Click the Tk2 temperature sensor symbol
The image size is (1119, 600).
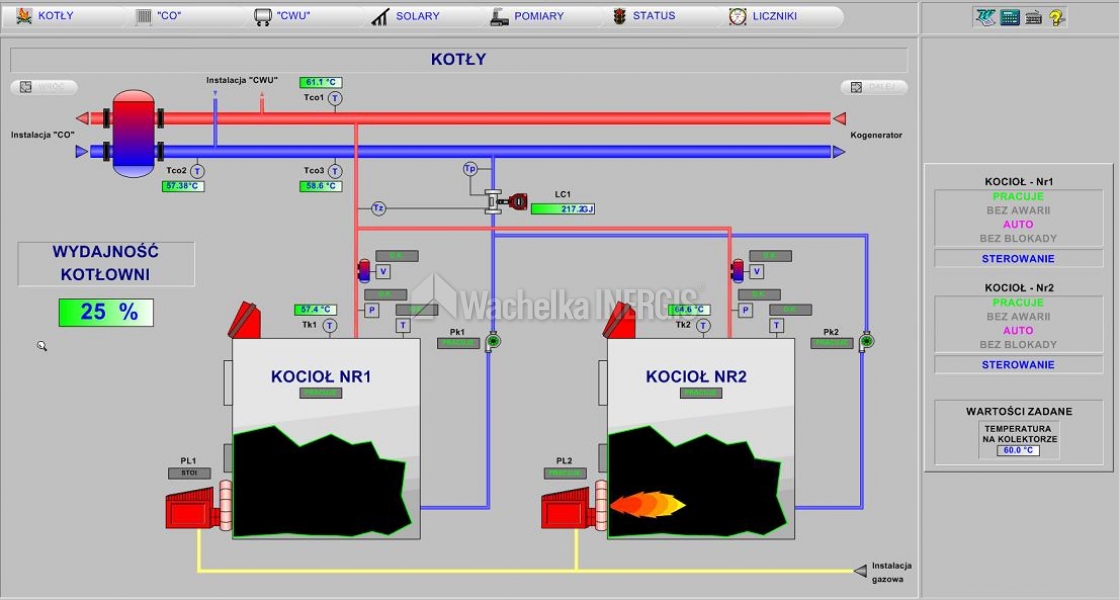(703, 326)
